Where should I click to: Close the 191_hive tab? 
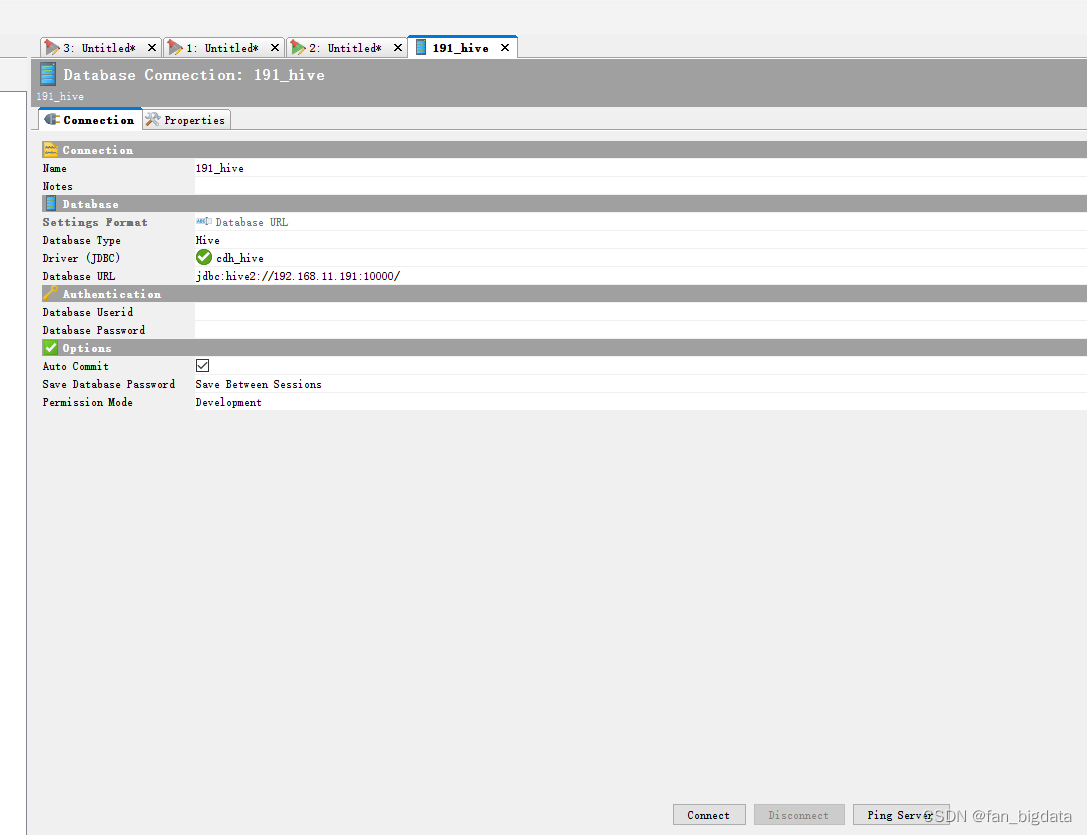[505, 48]
